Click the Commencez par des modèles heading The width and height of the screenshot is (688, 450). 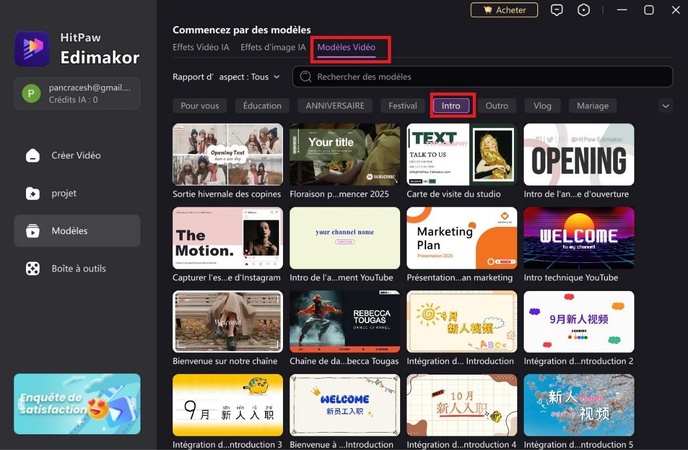(x=241, y=30)
